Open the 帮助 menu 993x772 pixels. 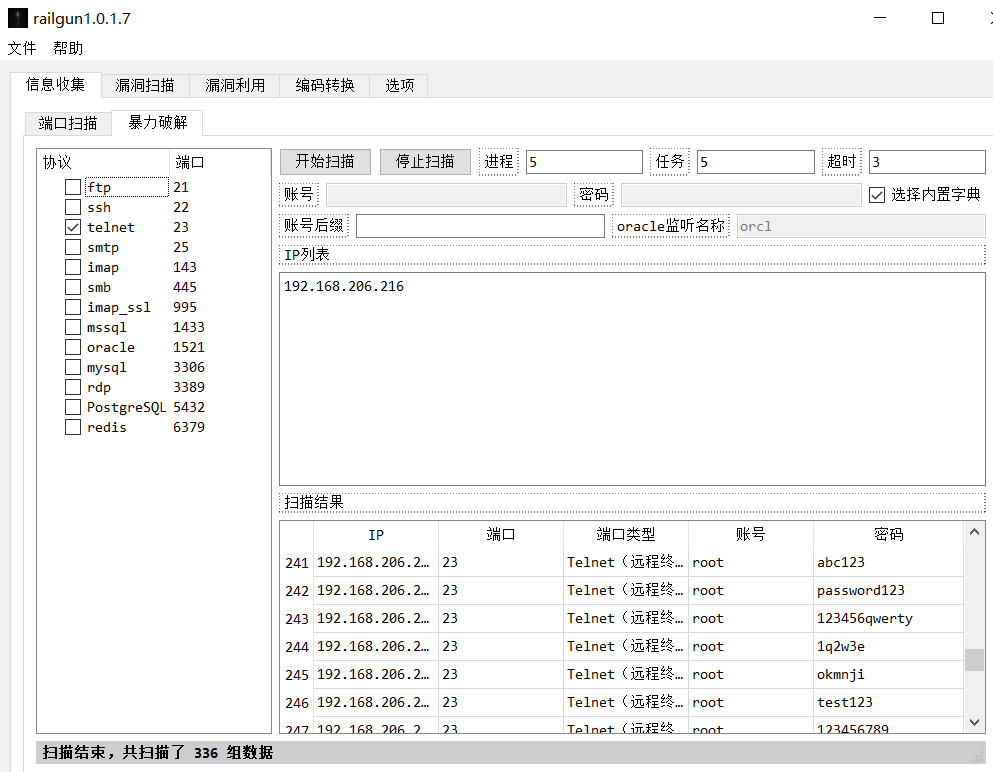tap(67, 47)
